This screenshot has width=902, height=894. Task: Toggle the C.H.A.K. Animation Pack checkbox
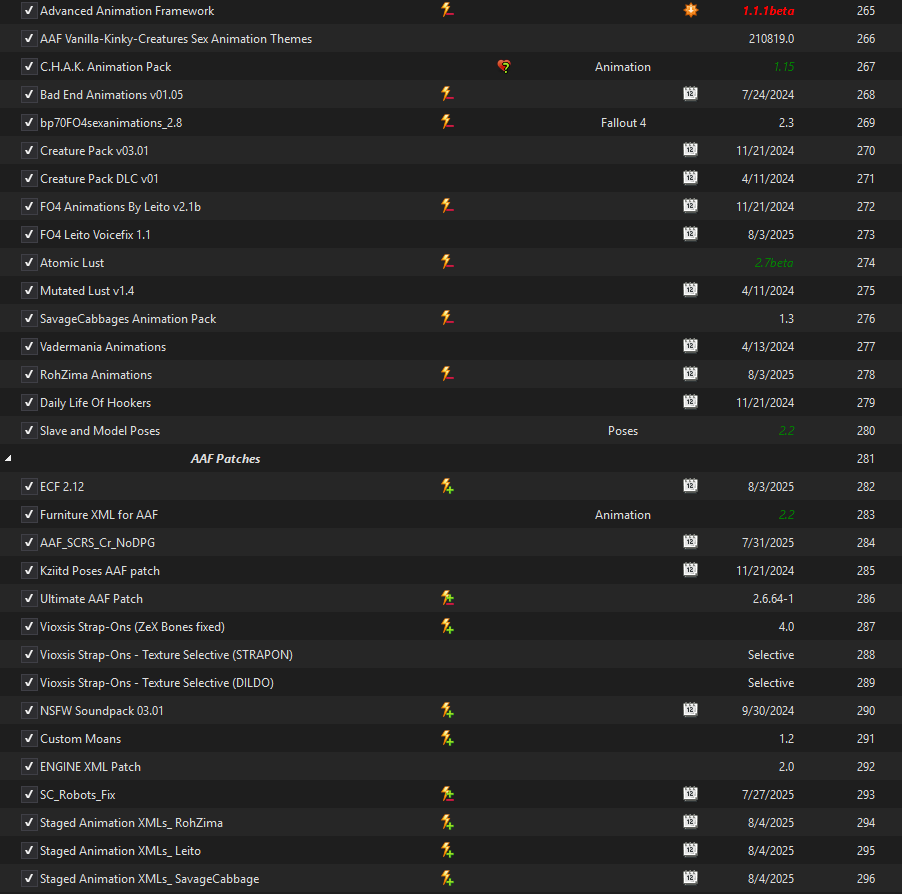[29, 66]
